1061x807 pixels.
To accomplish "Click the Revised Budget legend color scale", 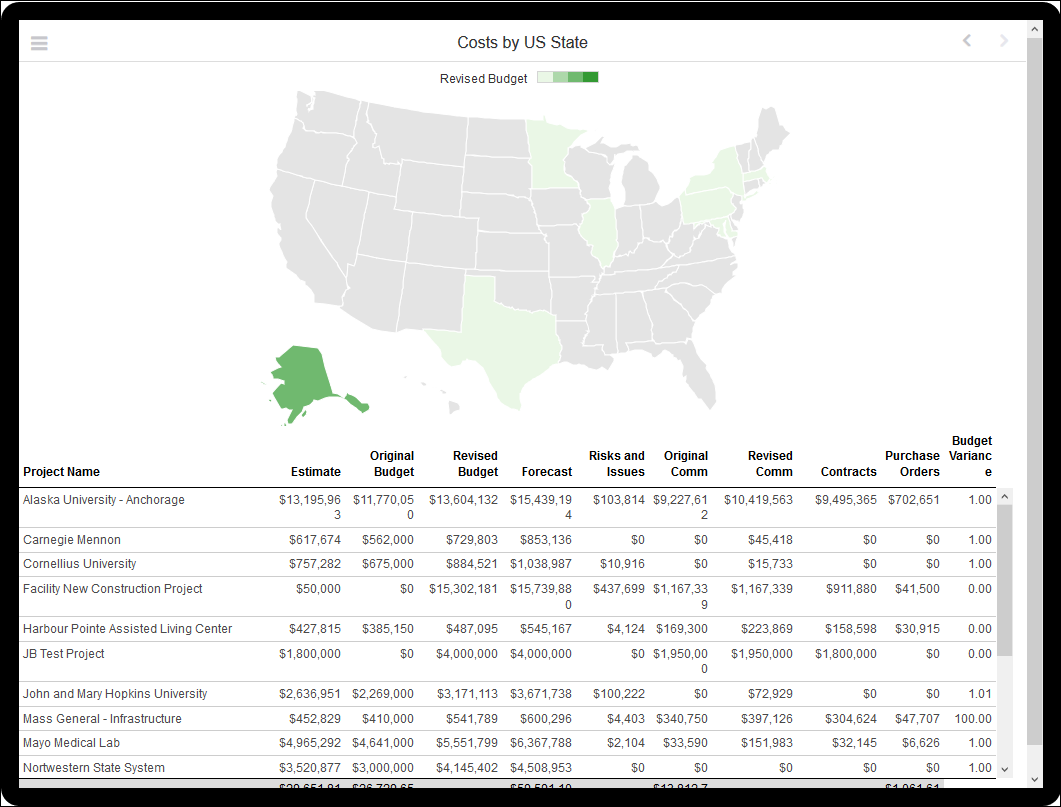I will [x=568, y=77].
